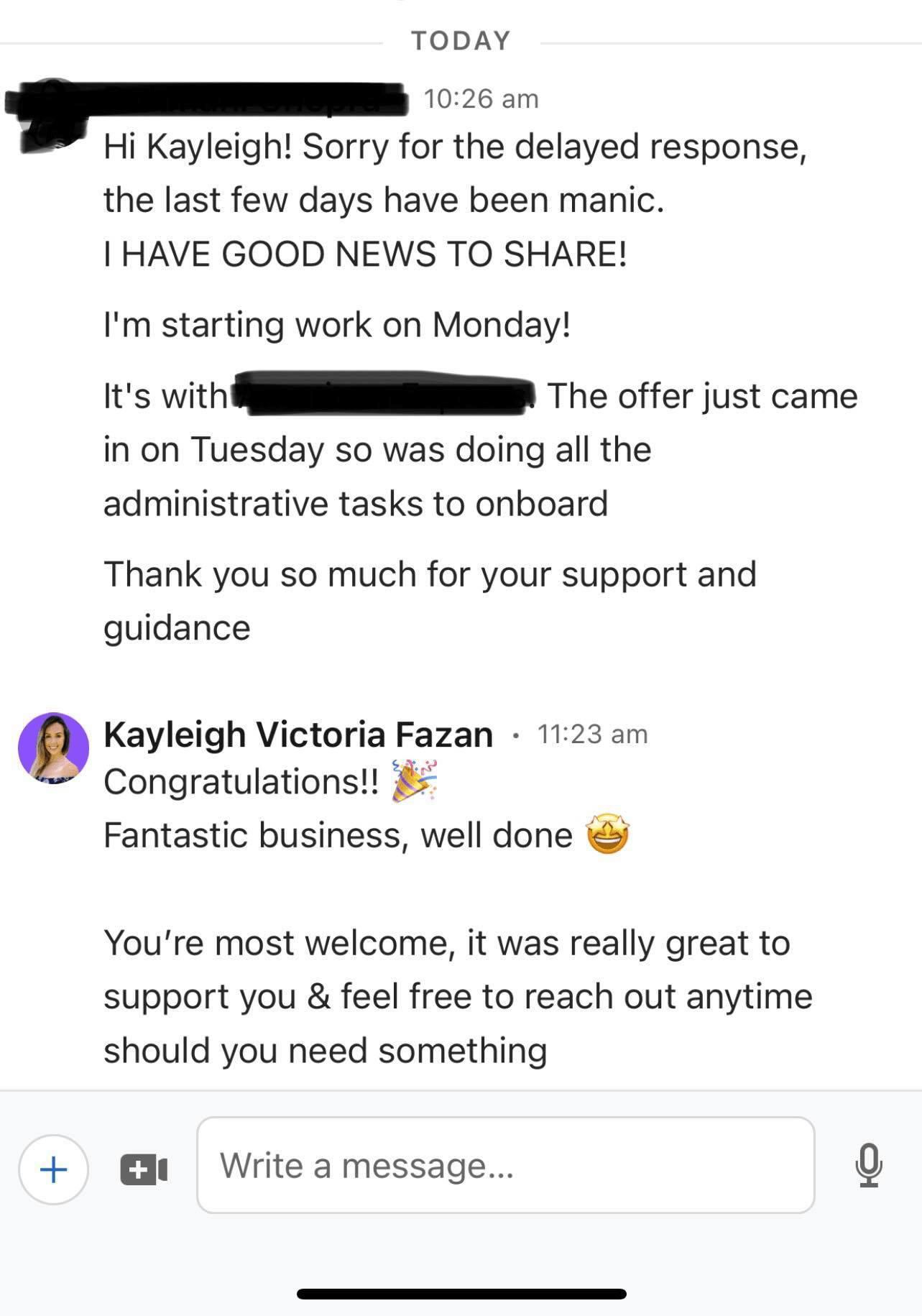Start a video meeting via camera icon
This screenshot has width=922, height=1316.
(x=144, y=1169)
